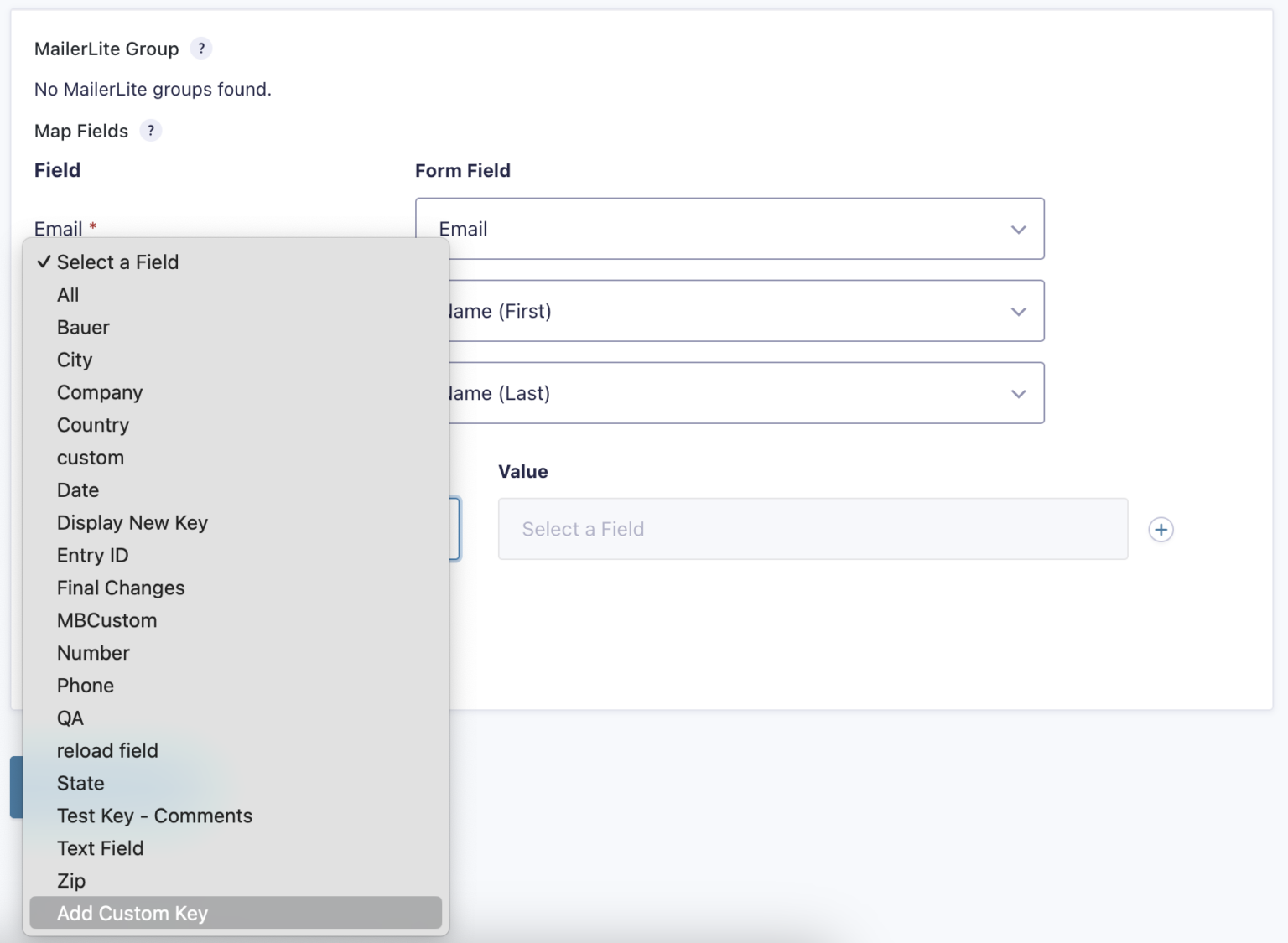The image size is (1288, 943).
Task: Click the plus icon beside the Value field
Action: (x=1161, y=529)
